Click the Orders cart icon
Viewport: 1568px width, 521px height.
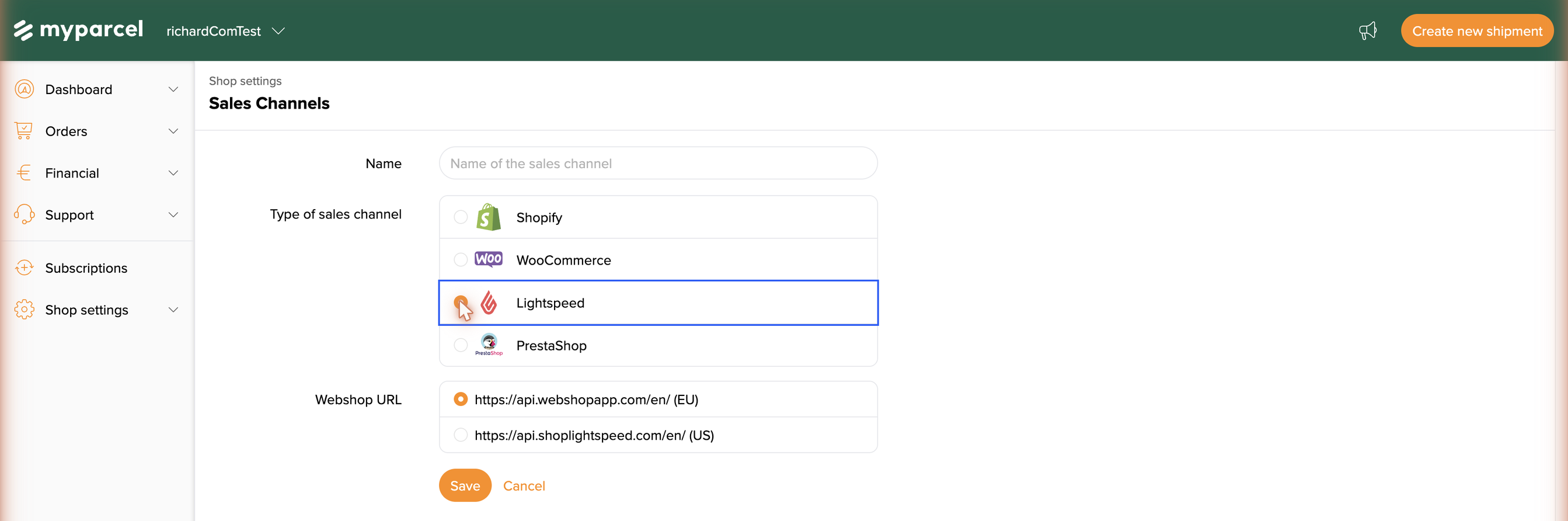(x=24, y=131)
